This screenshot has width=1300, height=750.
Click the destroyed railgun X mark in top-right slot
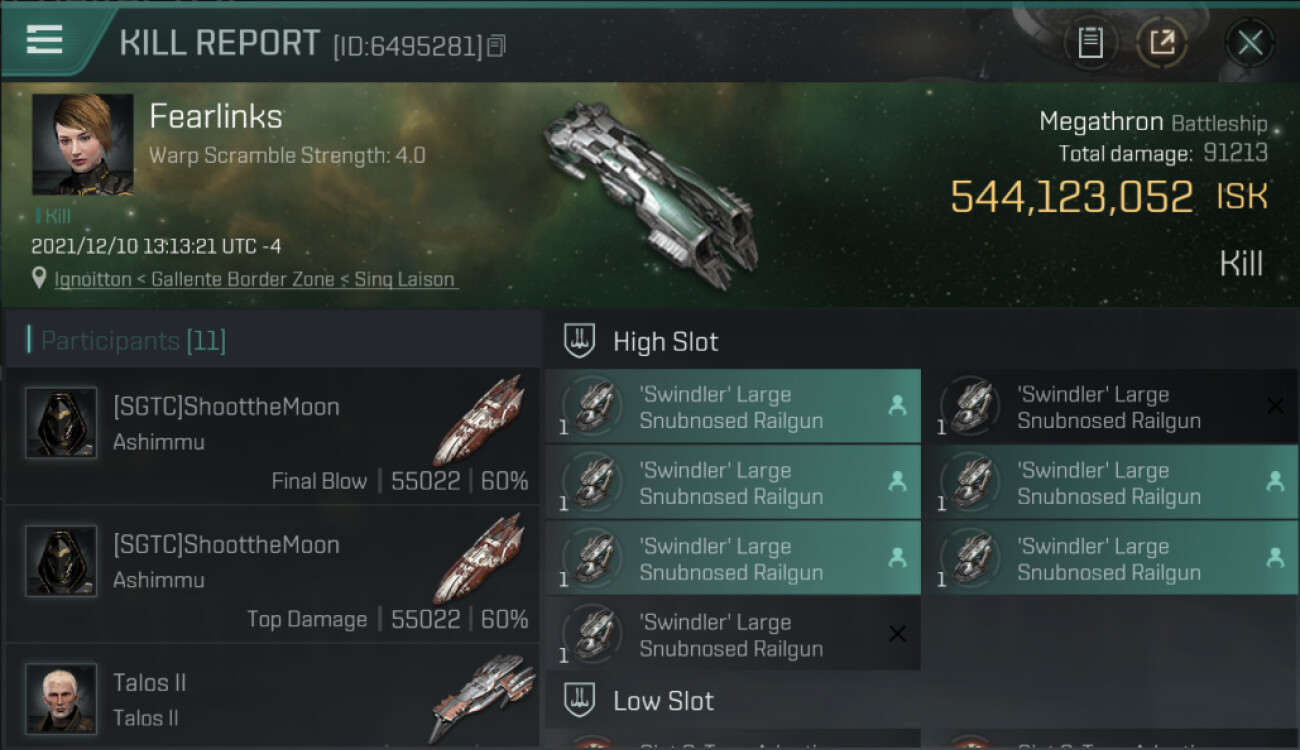point(1275,405)
